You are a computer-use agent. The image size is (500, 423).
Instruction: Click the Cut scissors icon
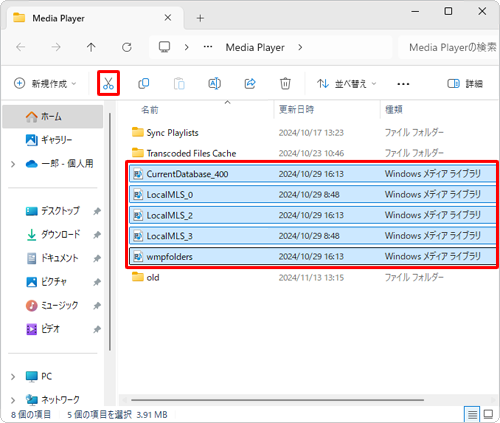pyautogui.click(x=108, y=83)
